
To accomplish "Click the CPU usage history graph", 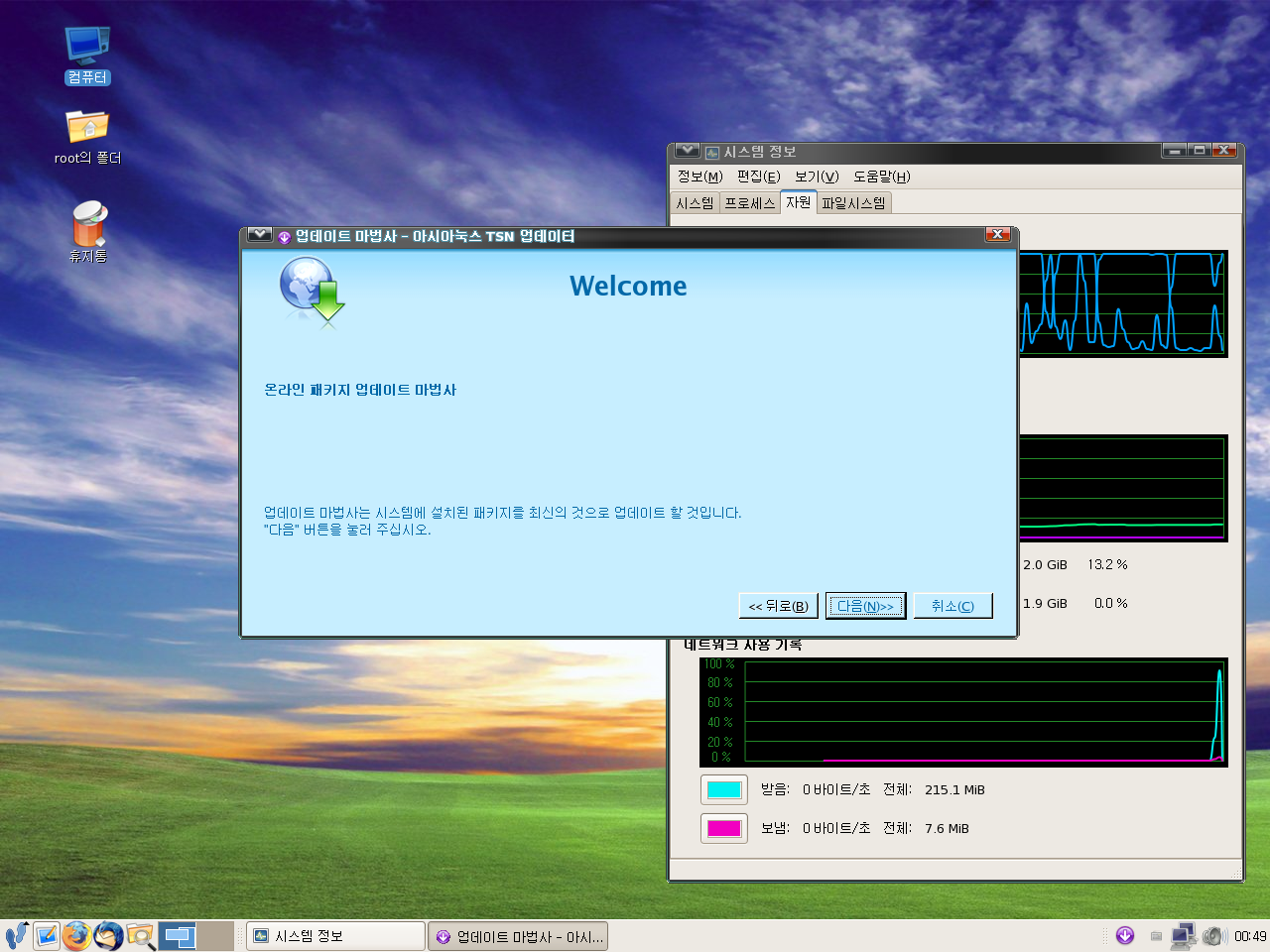I will (x=1123, y=303).
